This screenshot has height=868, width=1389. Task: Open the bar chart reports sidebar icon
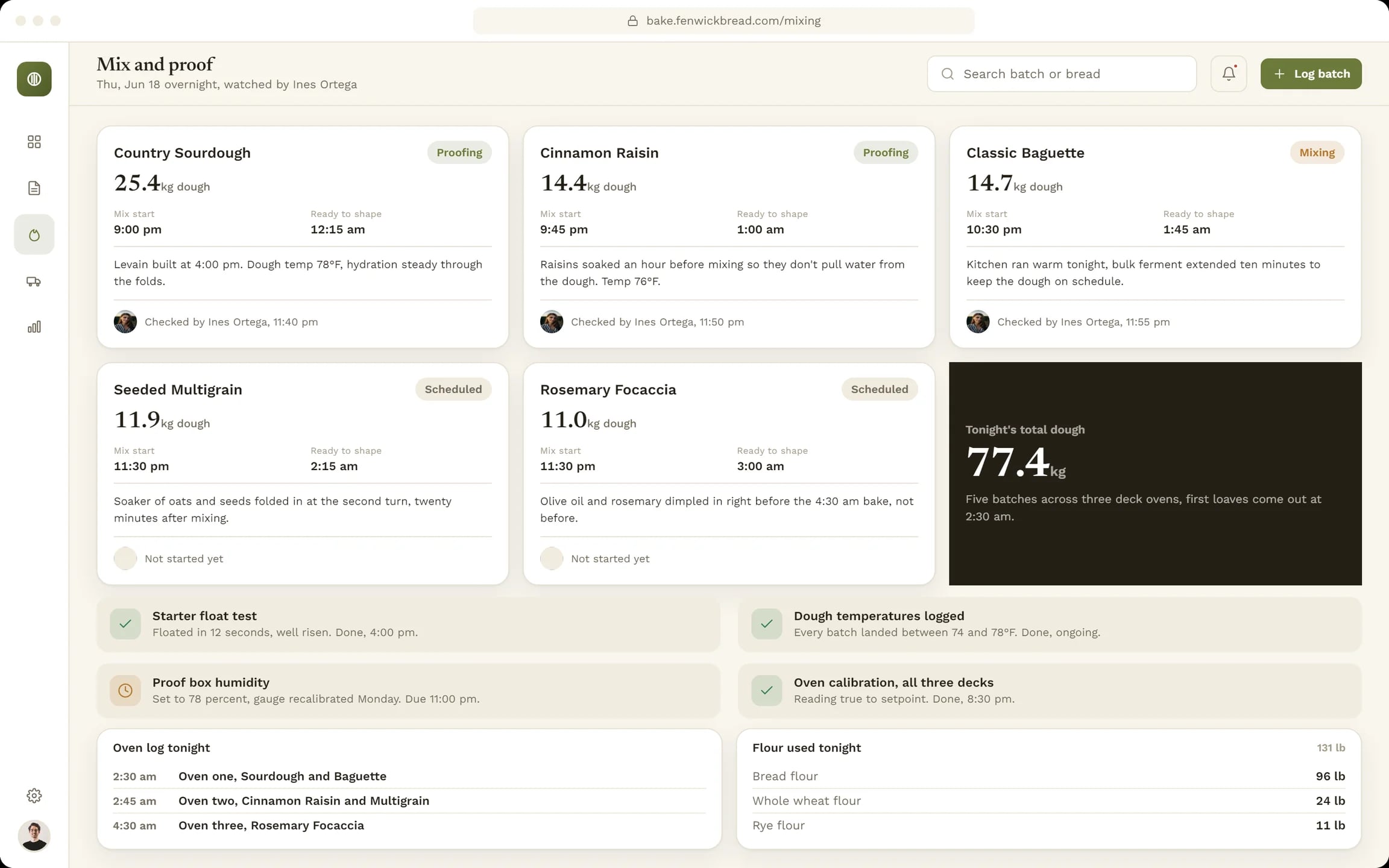pyautogui.click(x=34, y=327)
